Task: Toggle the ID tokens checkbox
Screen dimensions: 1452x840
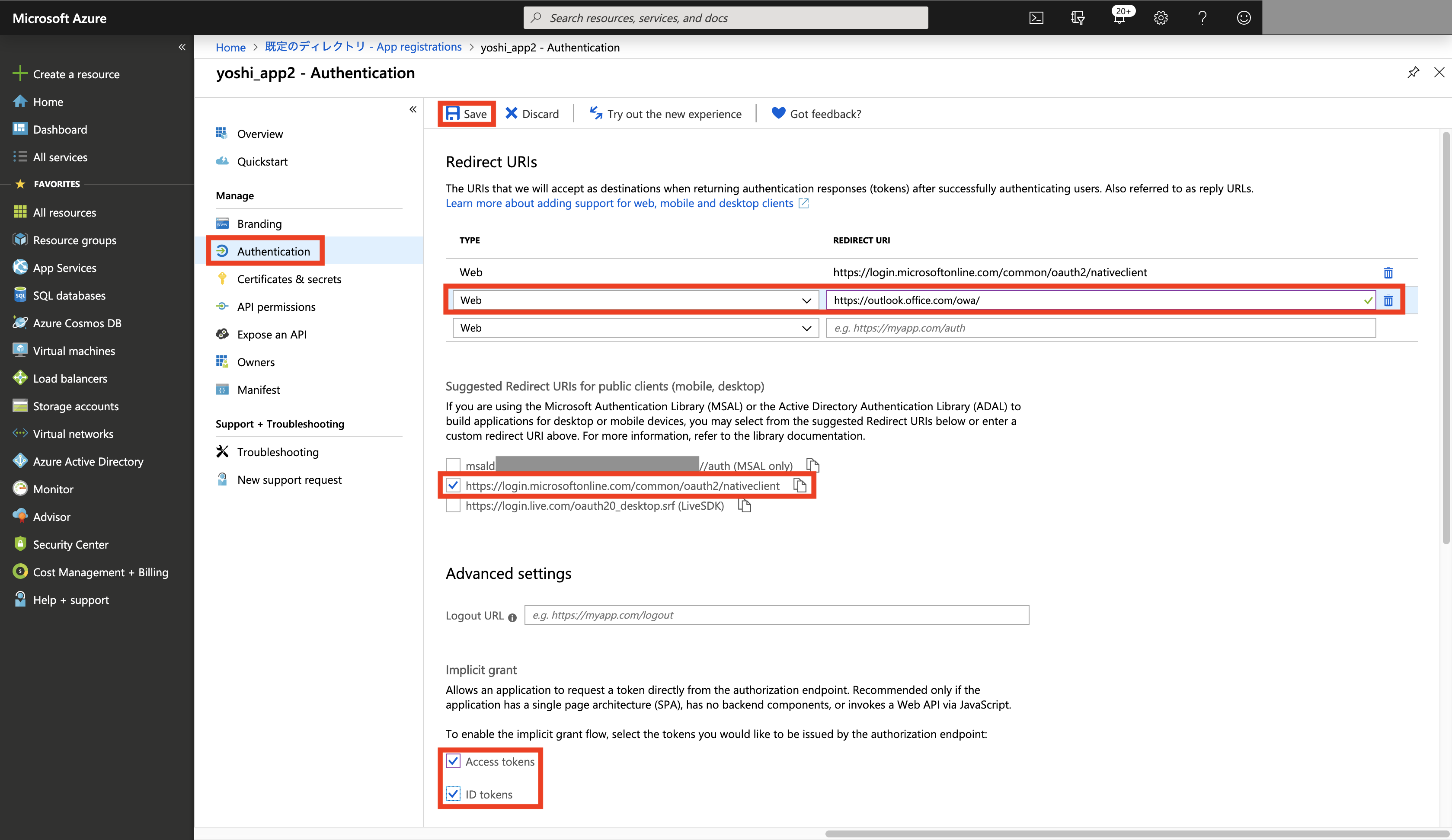Action: point(453,794)
